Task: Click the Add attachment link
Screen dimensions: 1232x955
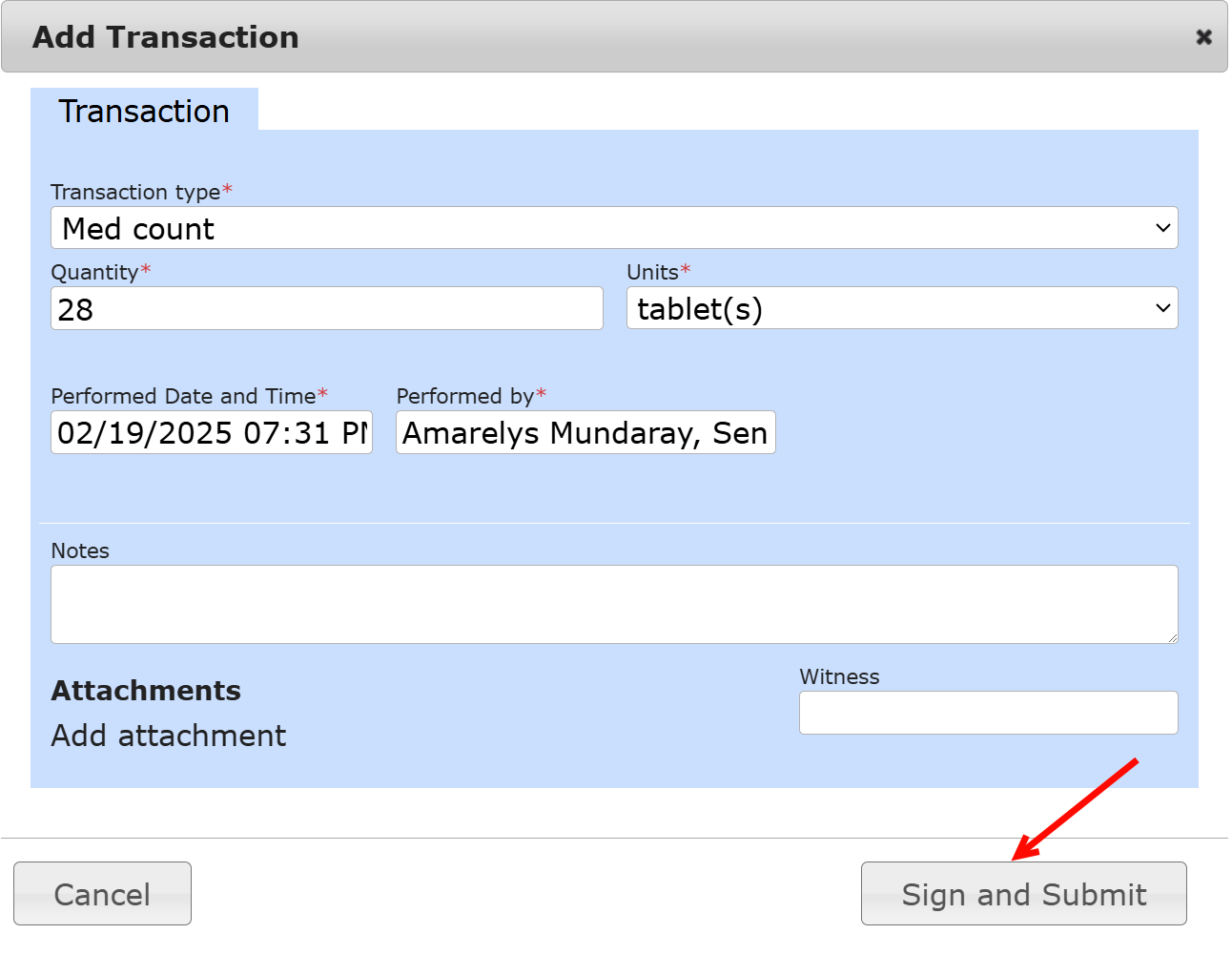Action: (169, 736)
